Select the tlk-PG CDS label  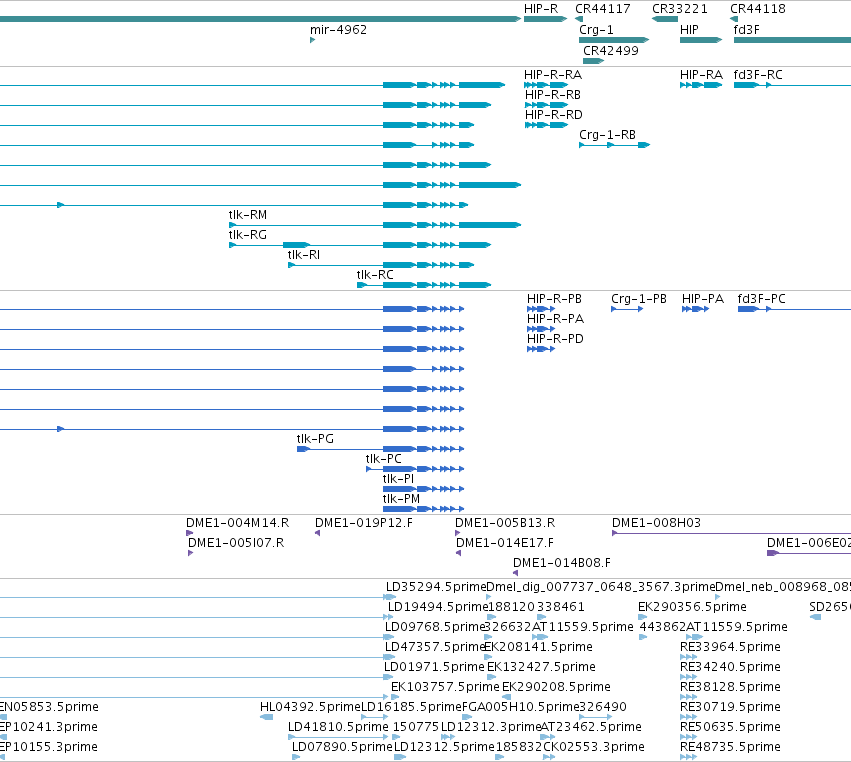(315, 439)
